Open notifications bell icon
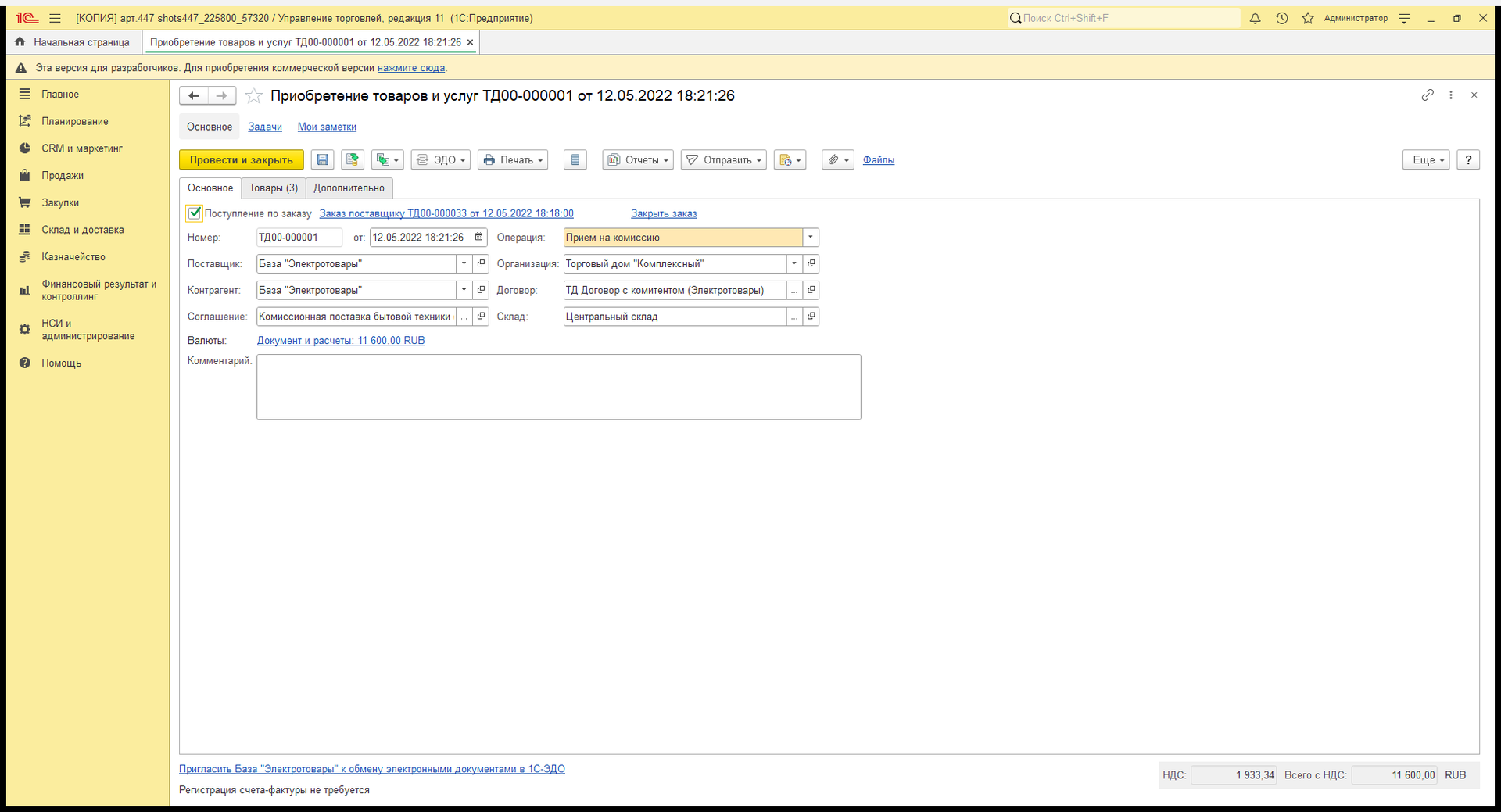1501x812 pixels. (x=1255, y=18)
